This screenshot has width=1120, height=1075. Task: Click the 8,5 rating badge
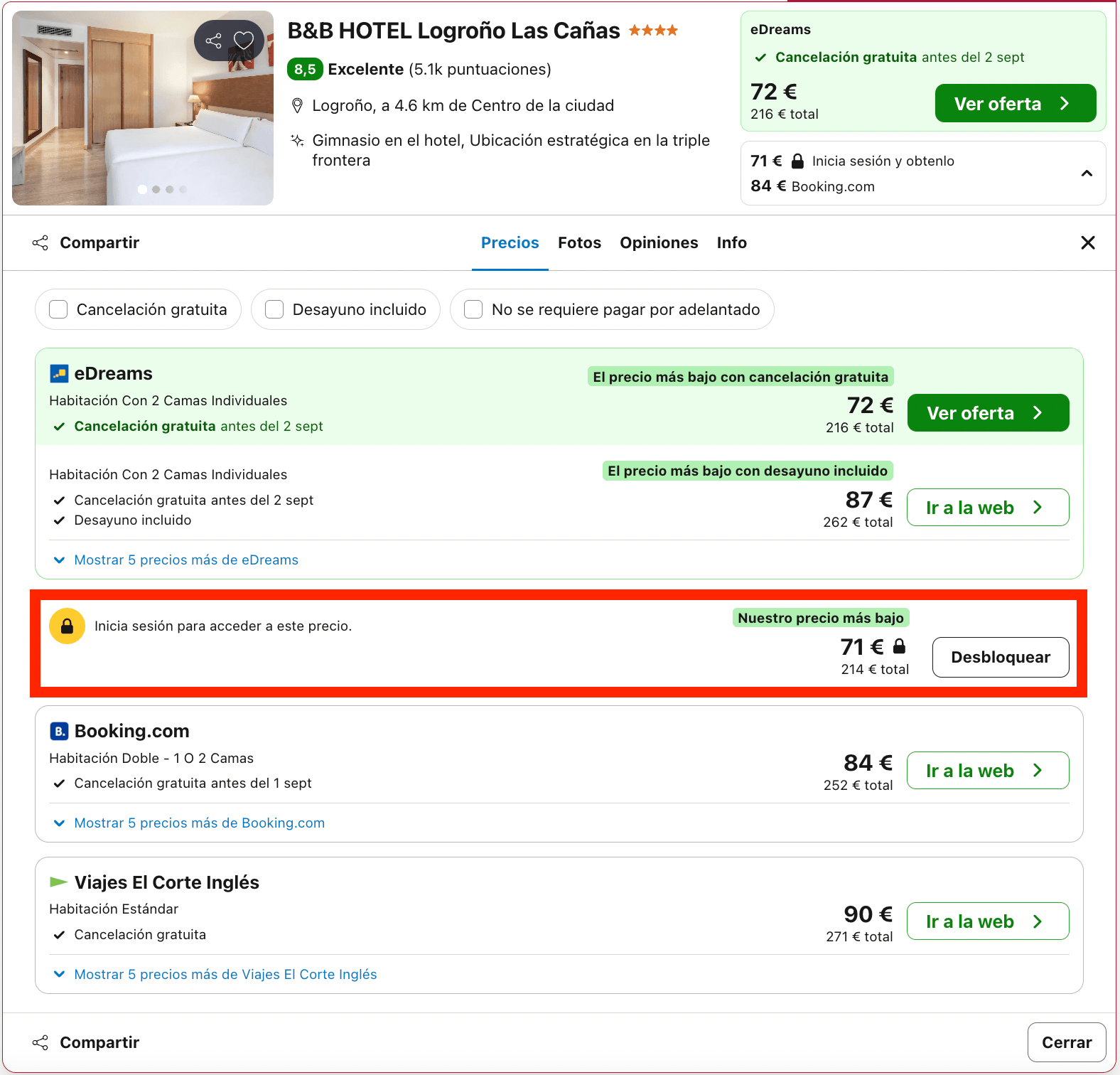305,69
